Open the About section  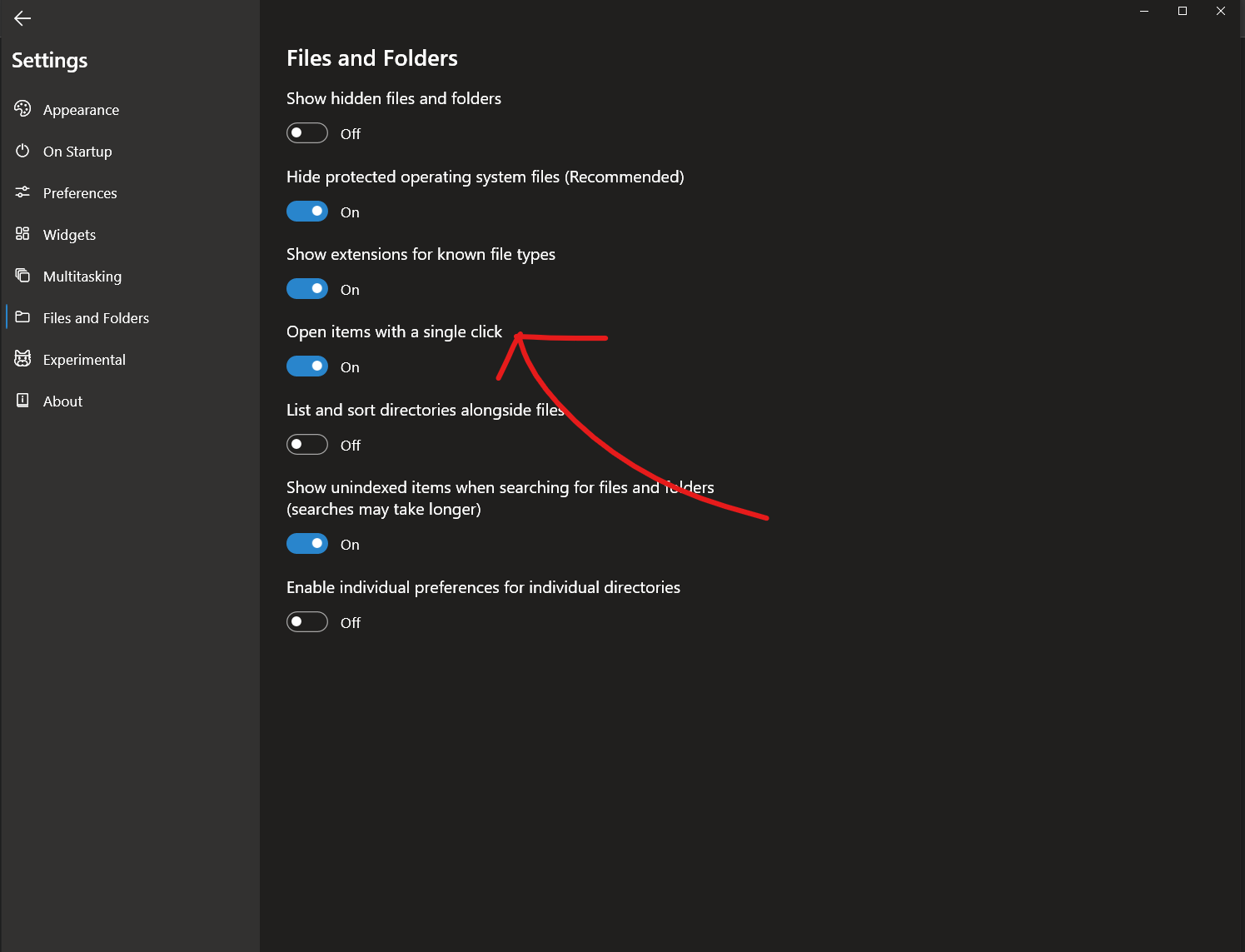point(62,401)
